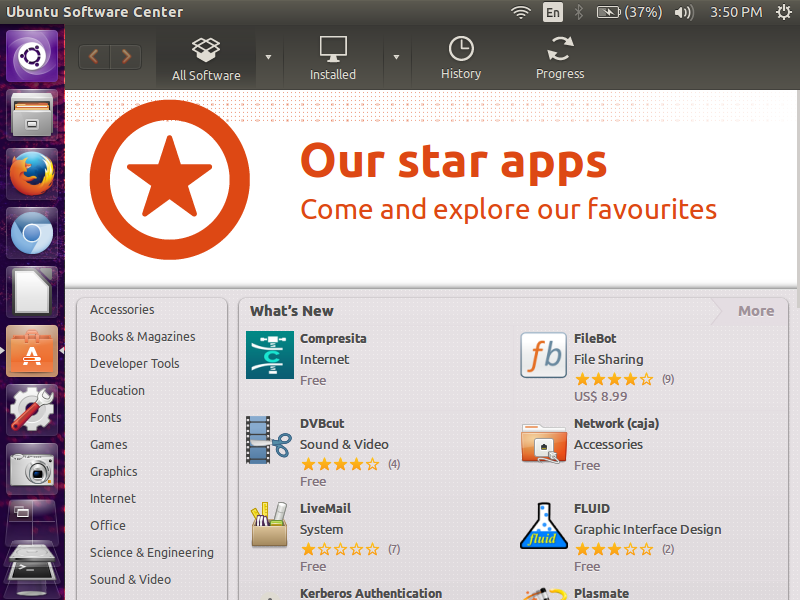The height and width of the screenshot is (600, 800).
Task: Launch Chromium browser from the launcher
Action: point(32,233)
